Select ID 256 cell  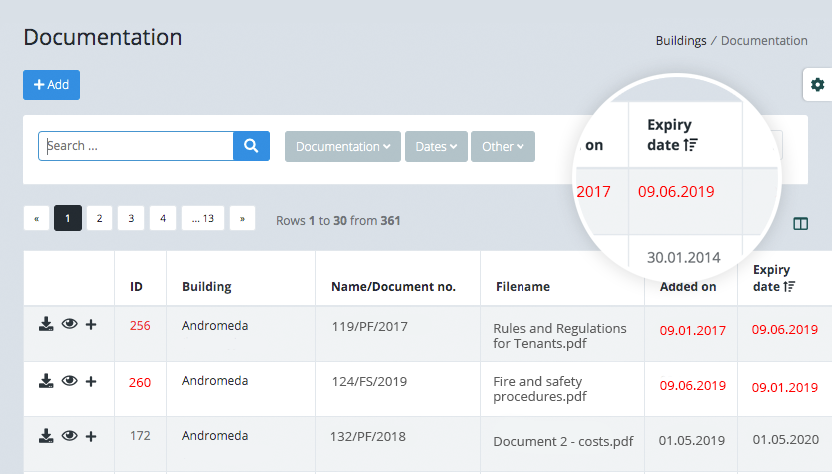(140, 325)
